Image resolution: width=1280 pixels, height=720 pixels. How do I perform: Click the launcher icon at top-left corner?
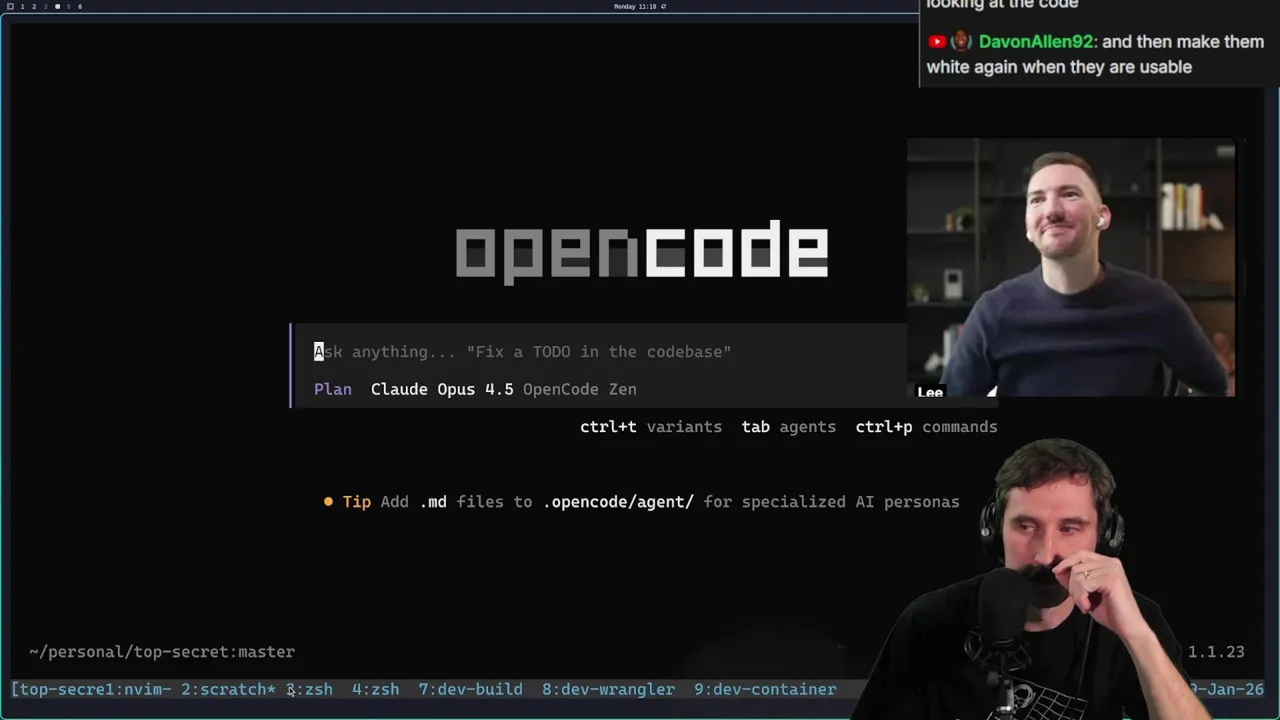10,6
